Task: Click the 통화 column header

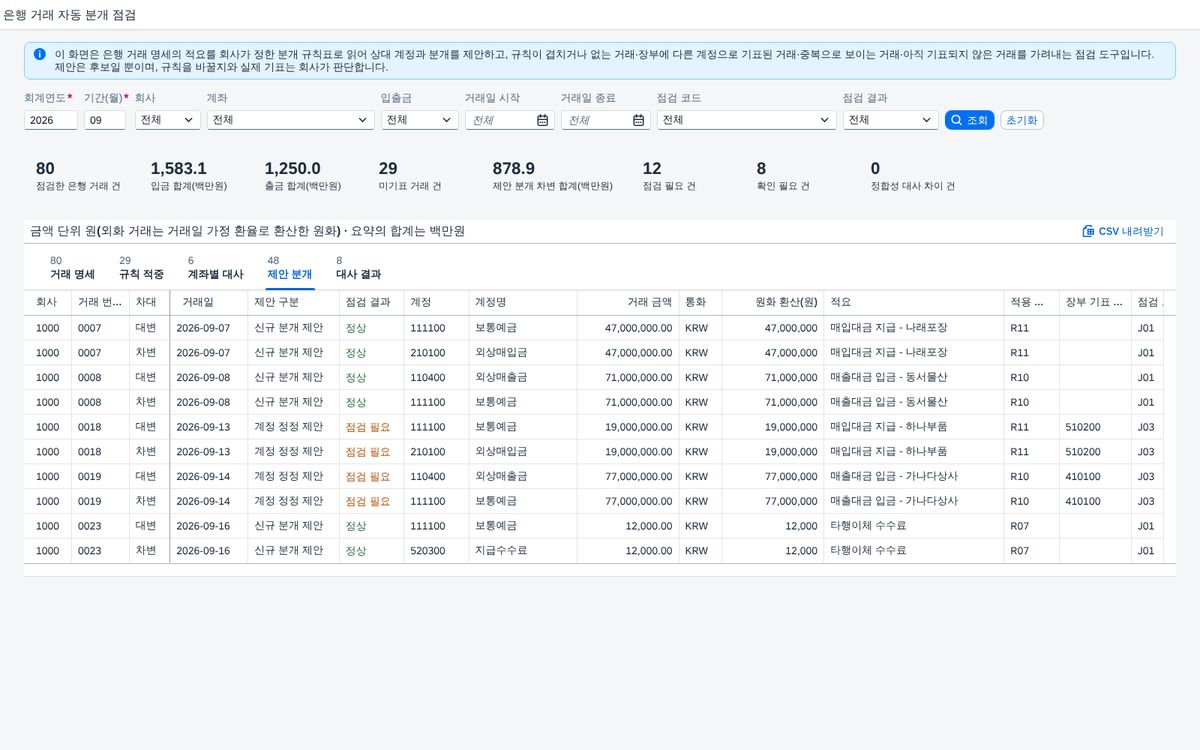Action: pyautogui.click(x=700, y=302)
